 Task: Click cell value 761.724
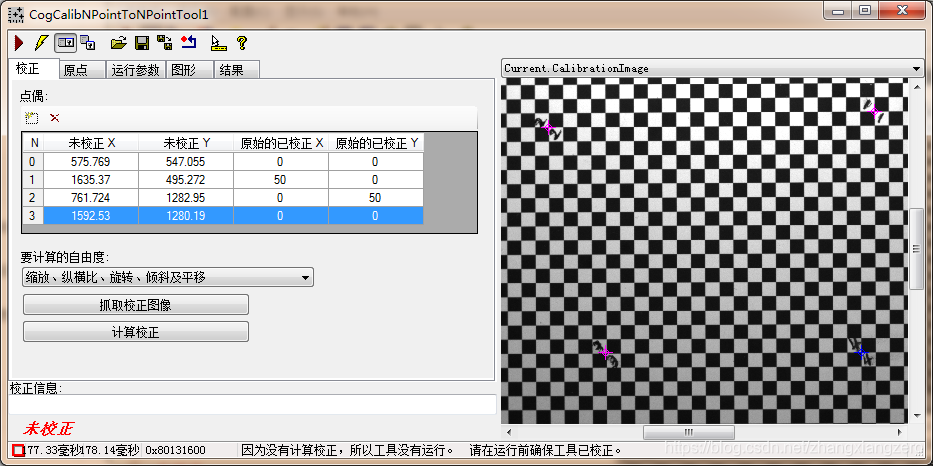coord(91,198)
